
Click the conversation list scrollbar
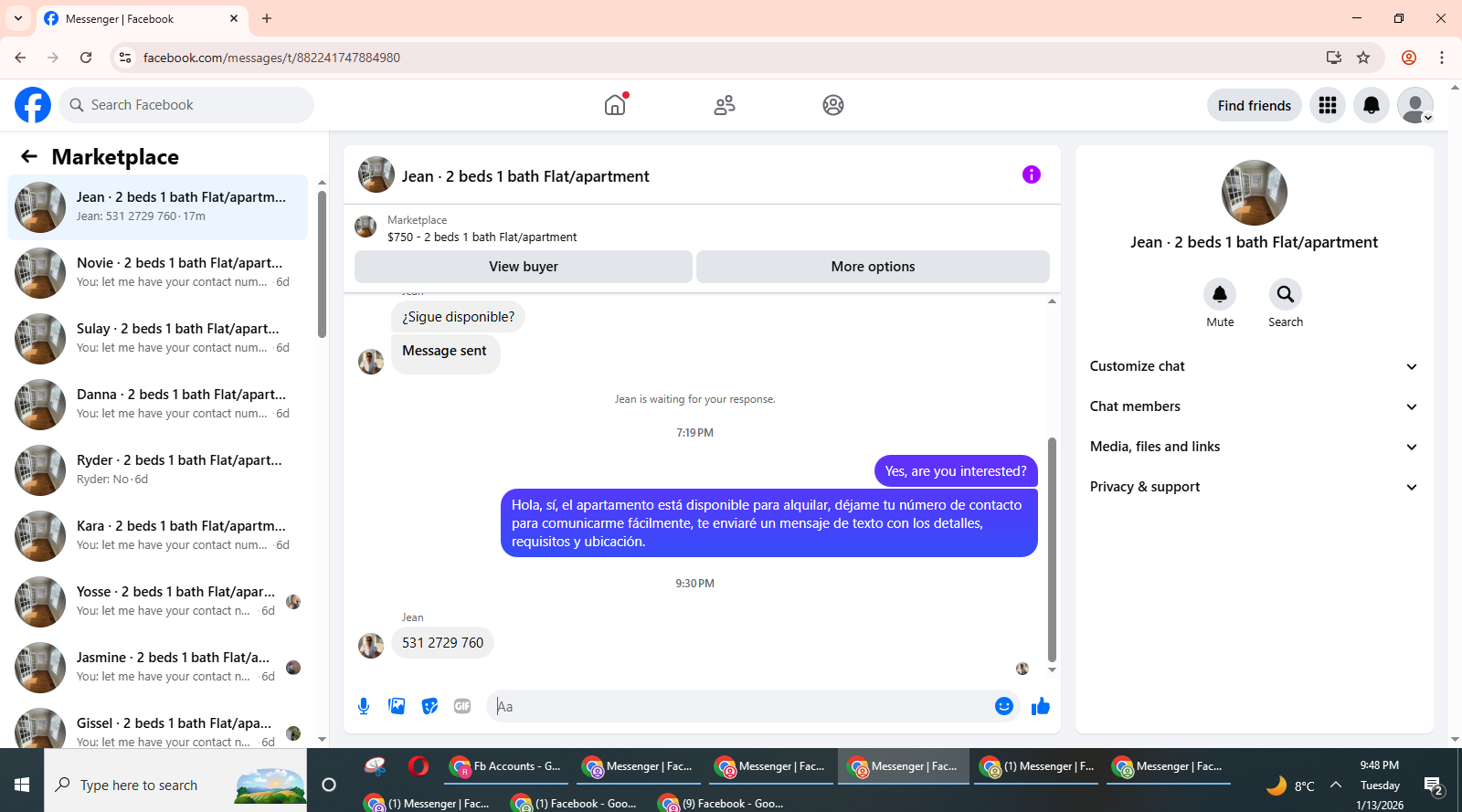322,265
